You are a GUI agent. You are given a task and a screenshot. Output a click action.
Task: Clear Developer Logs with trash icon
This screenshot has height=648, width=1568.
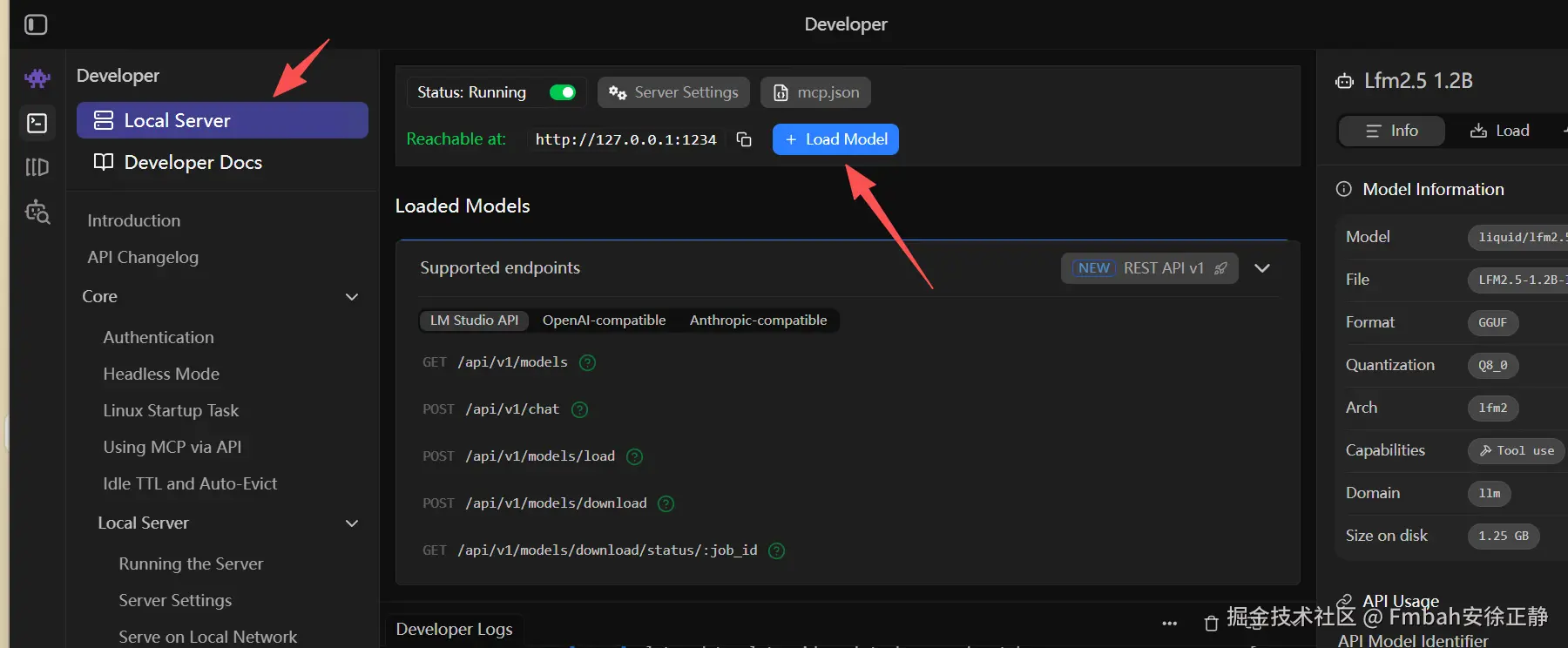(x=1211, y=624)
